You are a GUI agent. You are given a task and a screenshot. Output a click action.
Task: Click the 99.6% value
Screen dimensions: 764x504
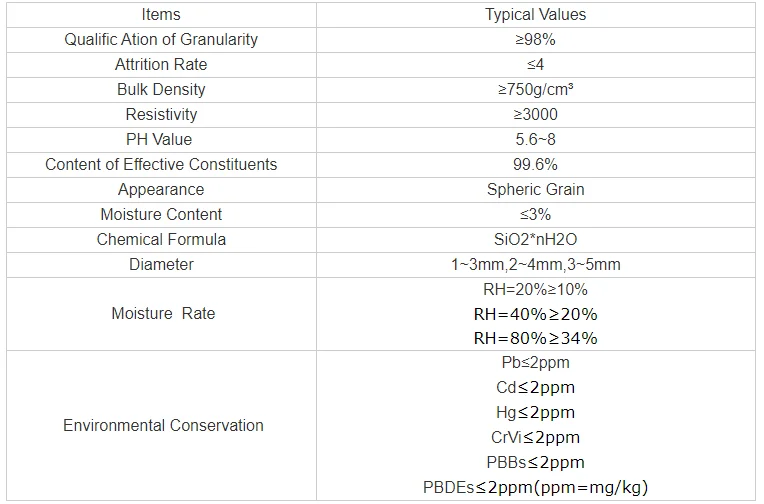(535, 165)
